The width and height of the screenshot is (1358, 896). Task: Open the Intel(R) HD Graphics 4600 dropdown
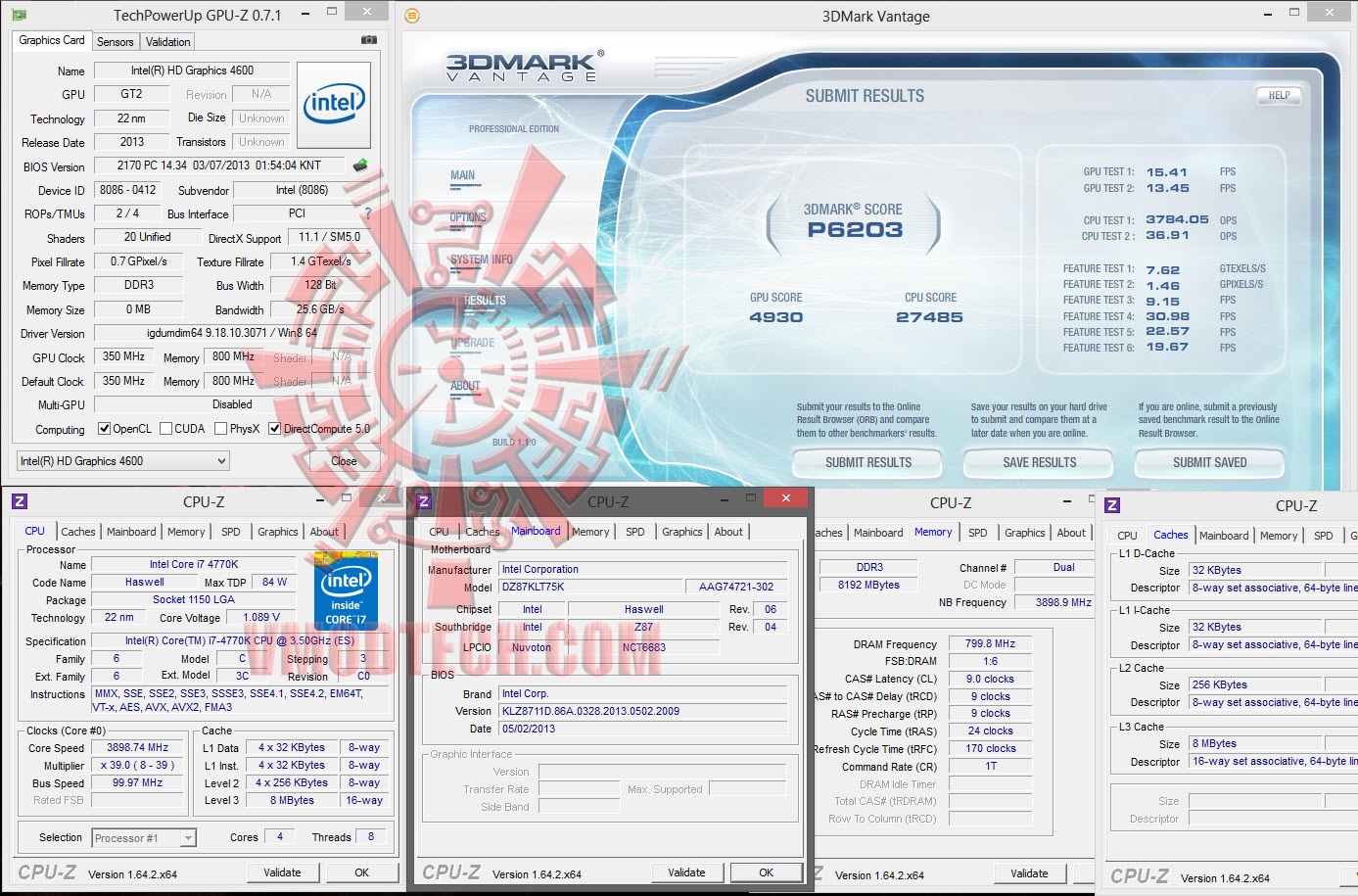tap(123, 460)
